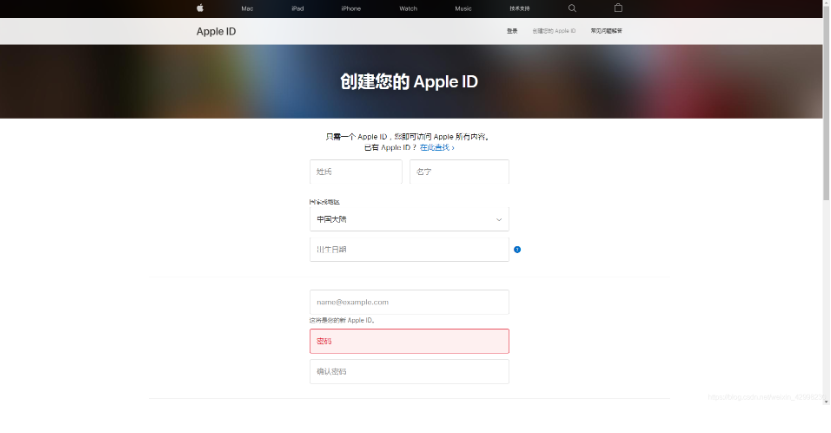Image resolution: width=831 pixels, height=433 pixels.
Task: Click the blue birthday info icon
Action: click(x=517, y=250)
